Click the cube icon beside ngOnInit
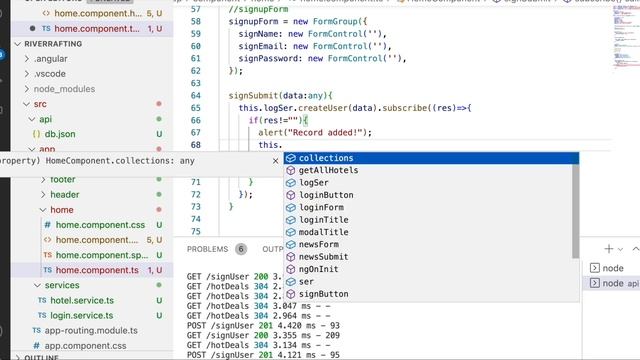The image size is (640, 360). coord(291,269)
